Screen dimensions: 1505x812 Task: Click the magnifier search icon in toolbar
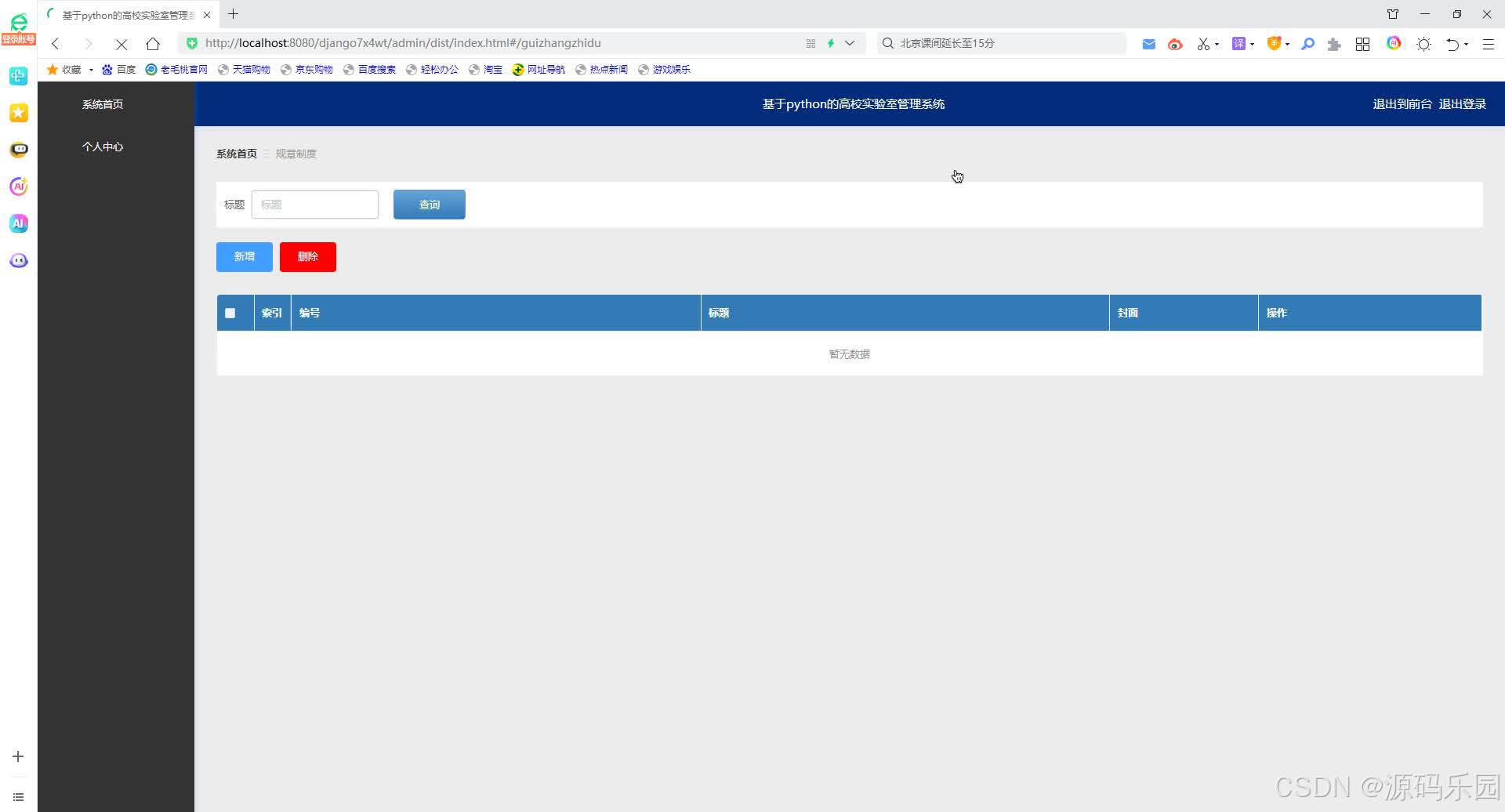tap(1307, 44)
